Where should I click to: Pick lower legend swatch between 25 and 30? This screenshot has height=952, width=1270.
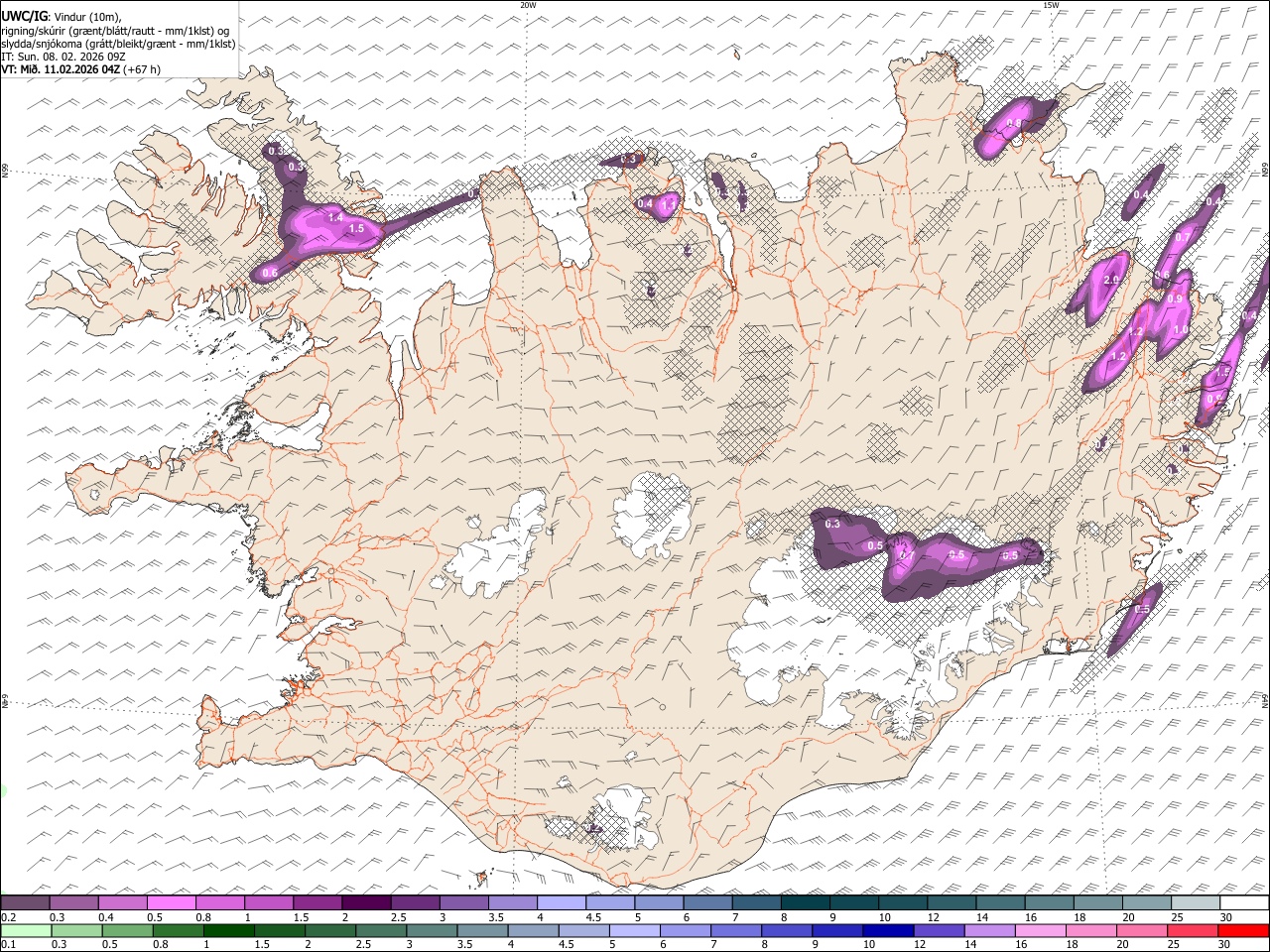pos(1192,930)
